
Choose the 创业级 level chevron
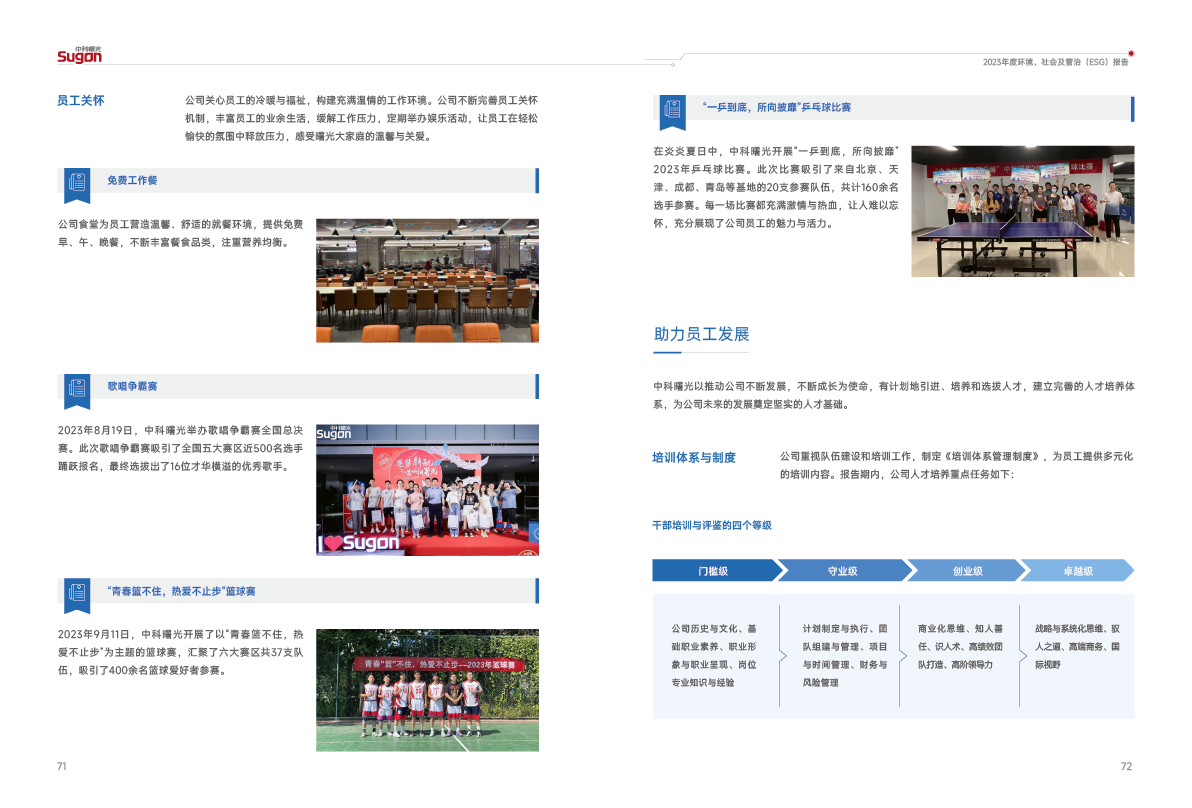[x=966, y=571]
